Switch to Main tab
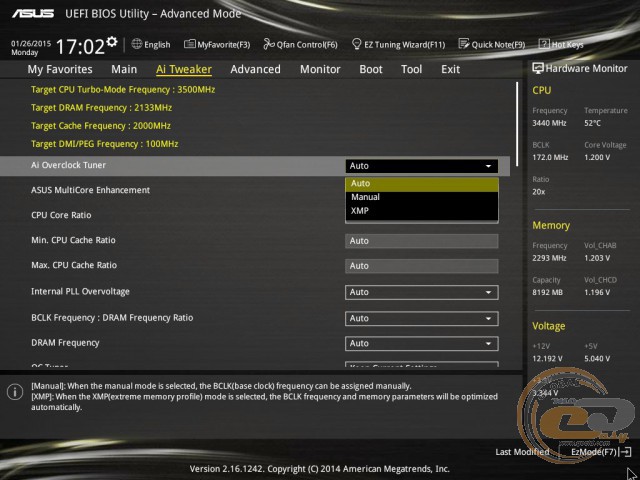This screenshot has width=640, height=480. tap(124, 69)
